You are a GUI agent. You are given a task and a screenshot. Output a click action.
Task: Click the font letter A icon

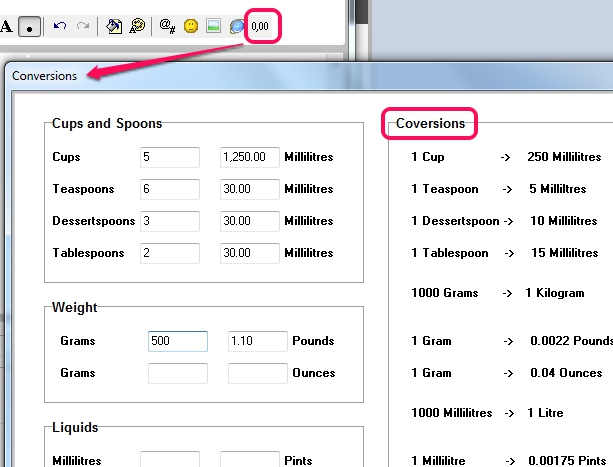pyautogui.click(x=6, y=26)
